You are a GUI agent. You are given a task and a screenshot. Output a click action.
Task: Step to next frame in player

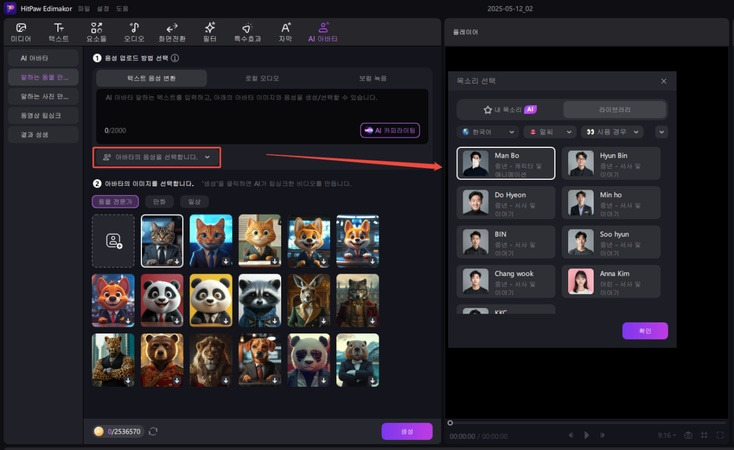602,435
